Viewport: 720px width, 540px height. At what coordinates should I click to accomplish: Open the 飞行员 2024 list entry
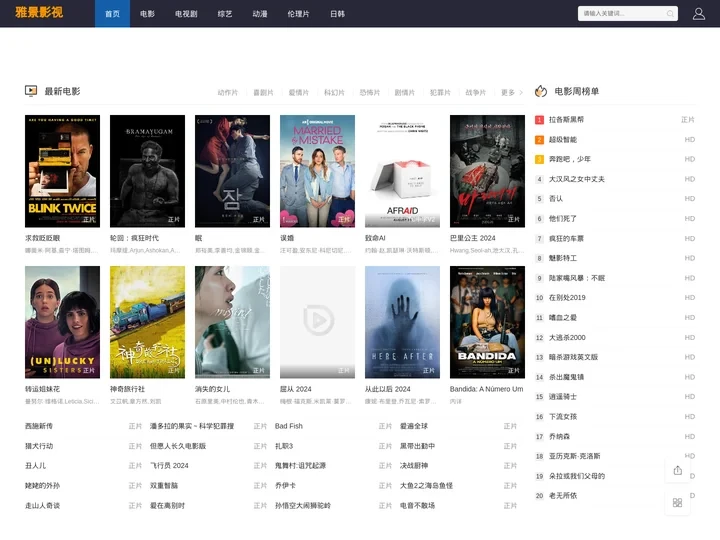169,466
